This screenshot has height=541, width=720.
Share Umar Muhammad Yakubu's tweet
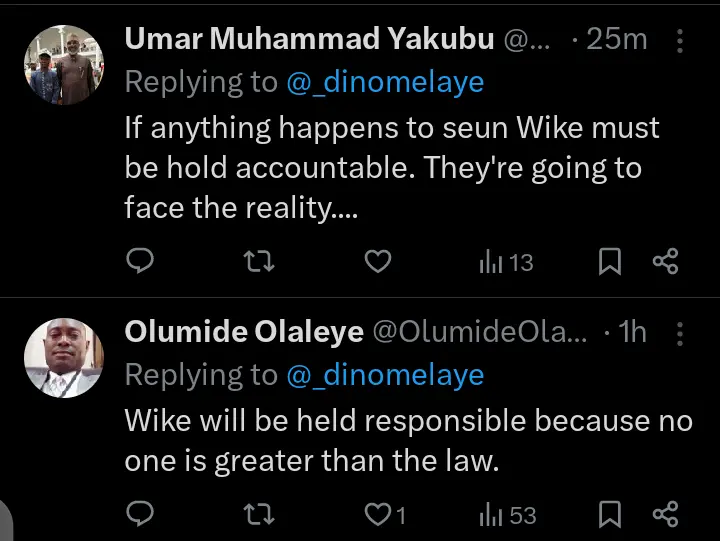coord(666,262)
